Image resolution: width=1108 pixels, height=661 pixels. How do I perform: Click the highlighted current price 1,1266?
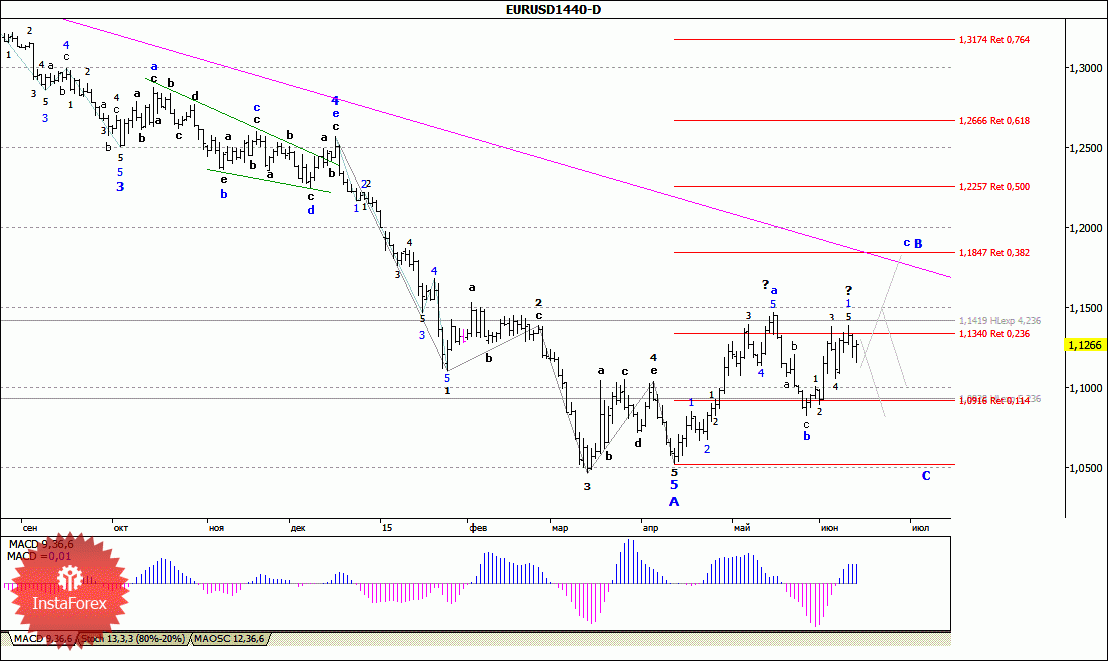[x=1085, y=345]
